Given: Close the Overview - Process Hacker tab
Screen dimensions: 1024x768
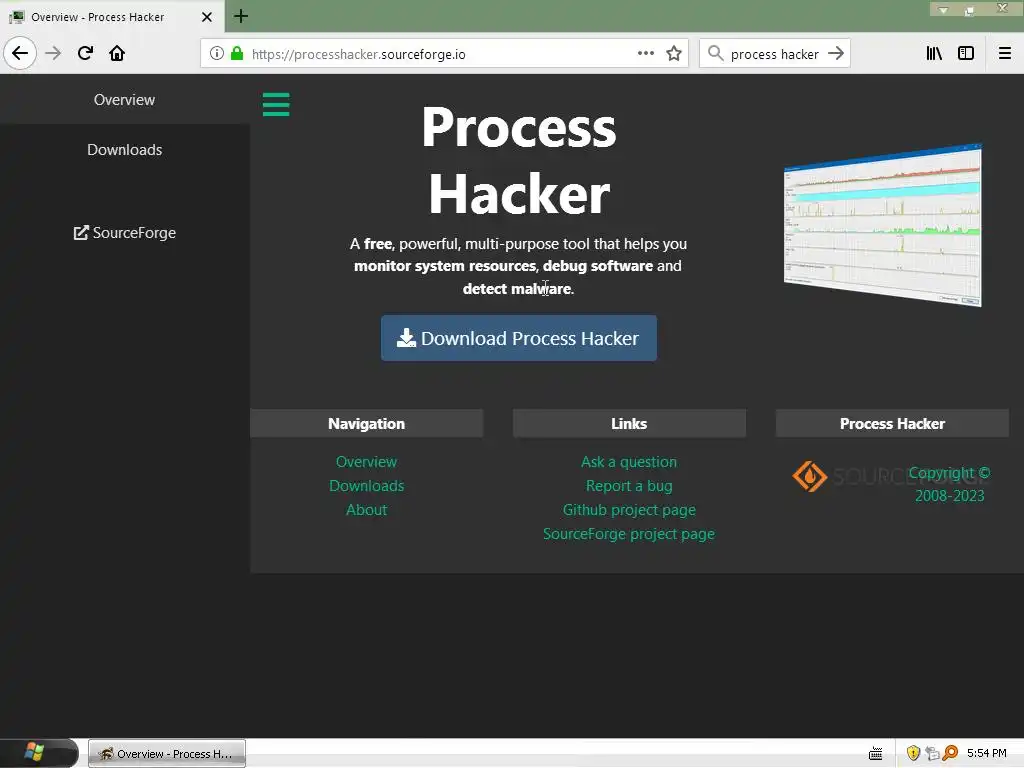Looking at the screenshot, I should (x=207, y=17).
